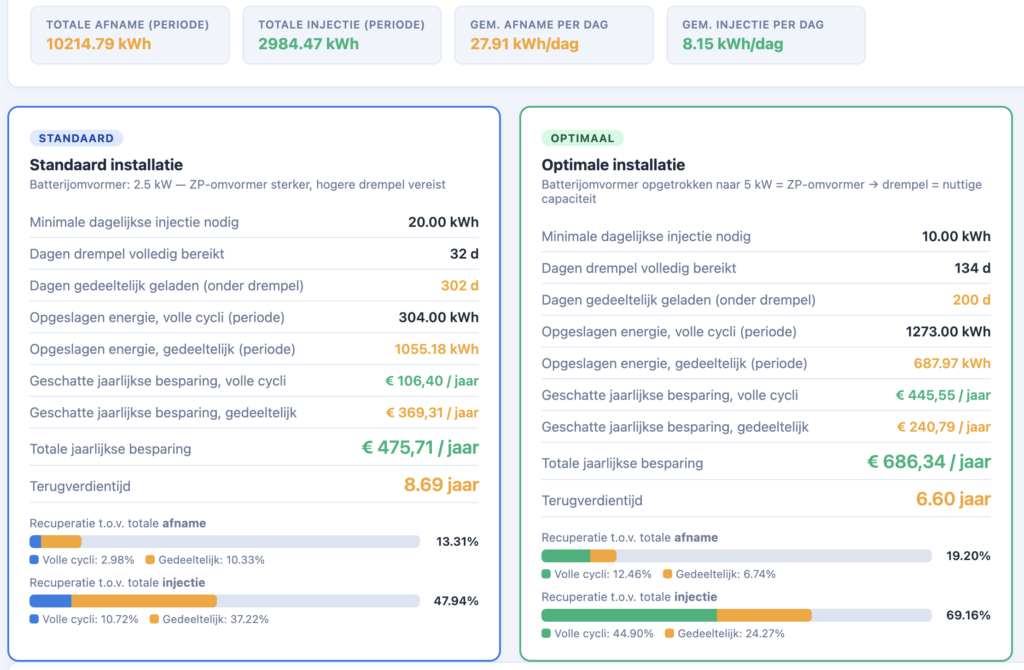Click the Optimale installatie heading
Image resolution: width=1024 pixels, height=670 pixels.
[613, 165]
